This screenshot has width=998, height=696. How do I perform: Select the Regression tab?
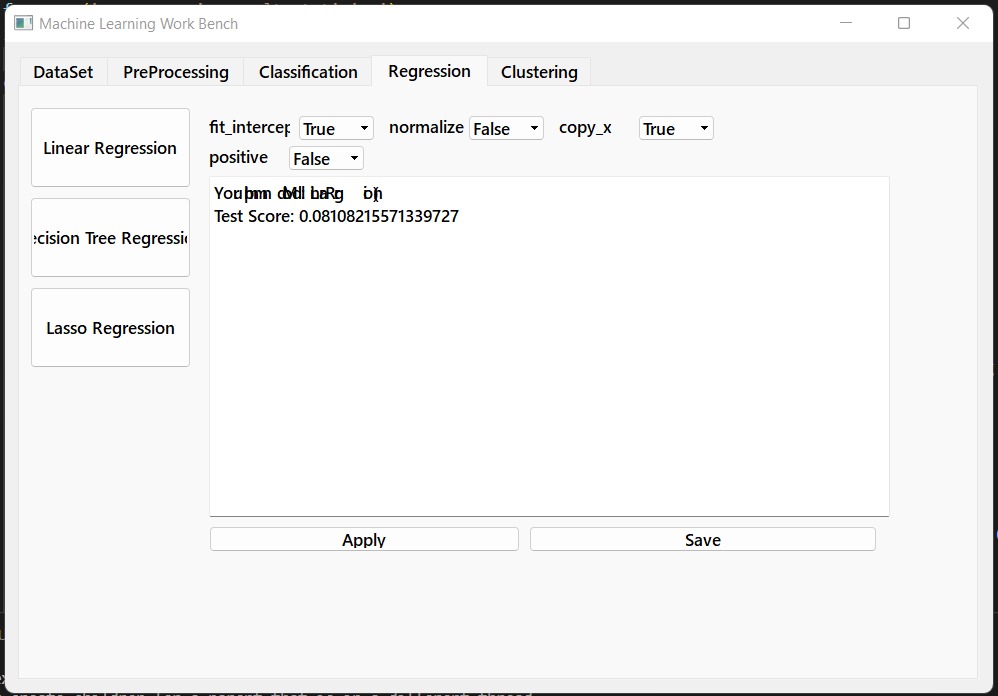click(429, 71)
